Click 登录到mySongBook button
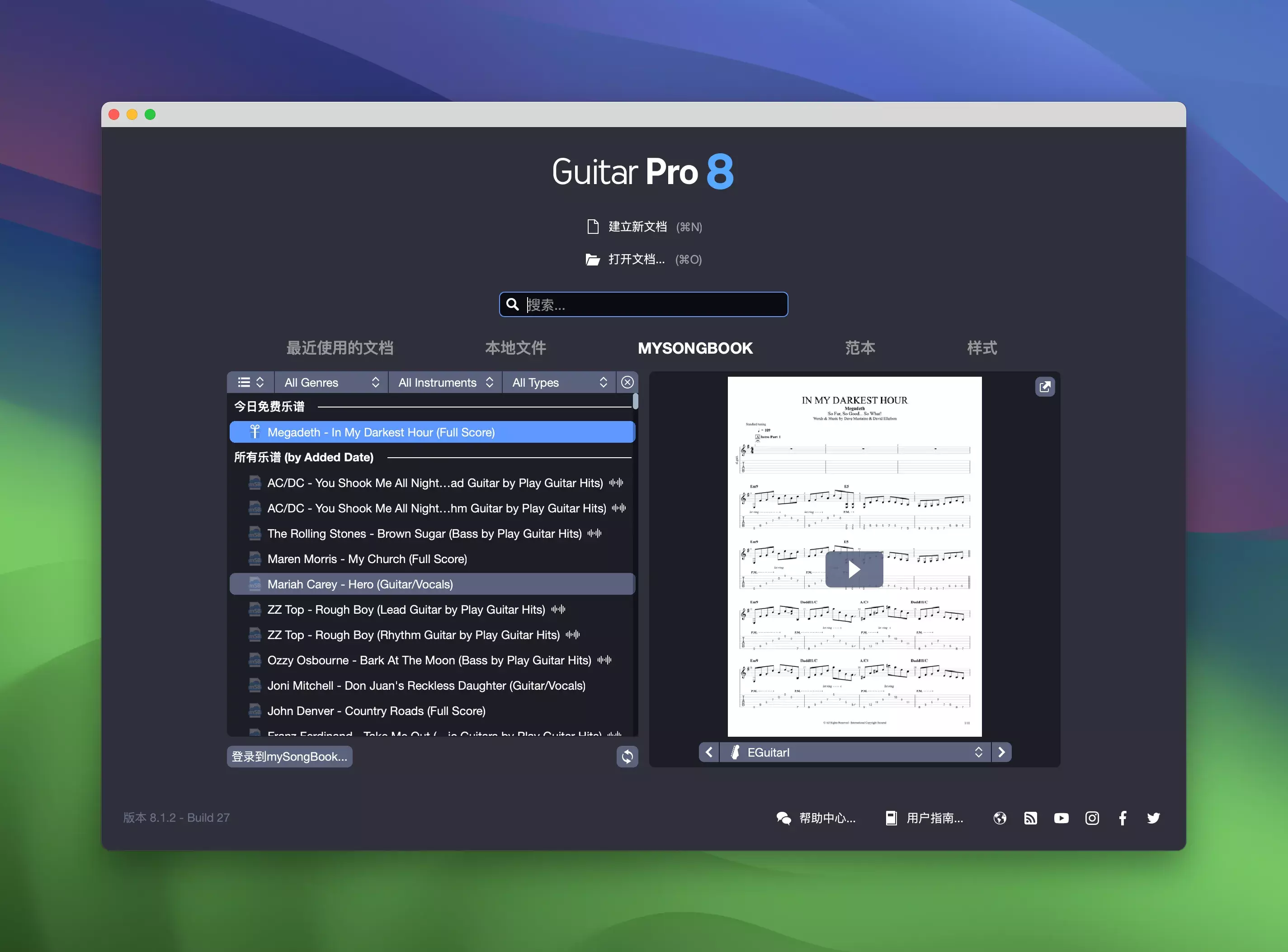This screenshot has height=952, width=1288. (x=289, y=756)
